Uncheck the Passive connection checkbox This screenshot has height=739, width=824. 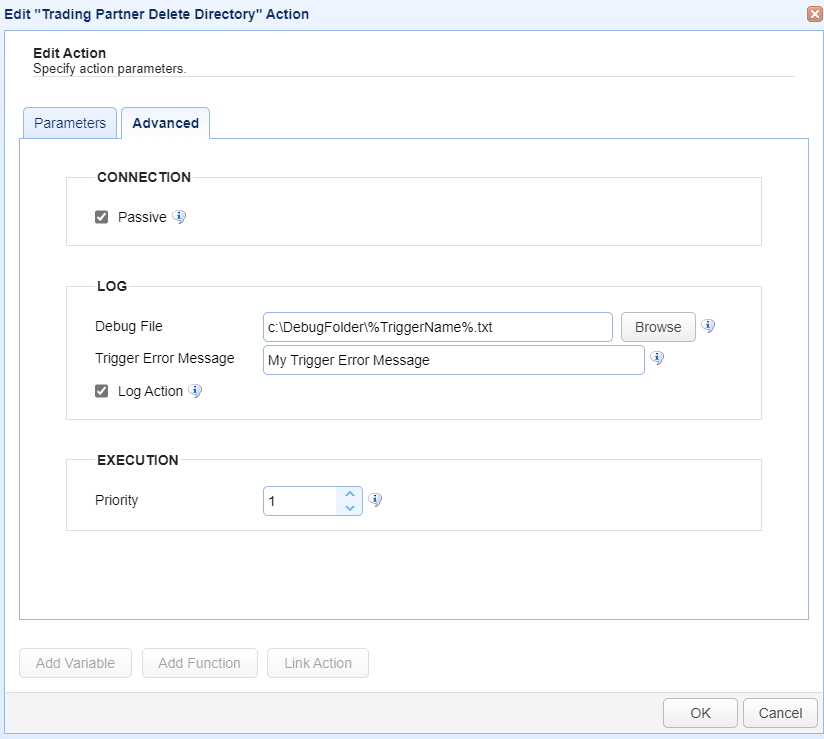(x=101, y=217)
